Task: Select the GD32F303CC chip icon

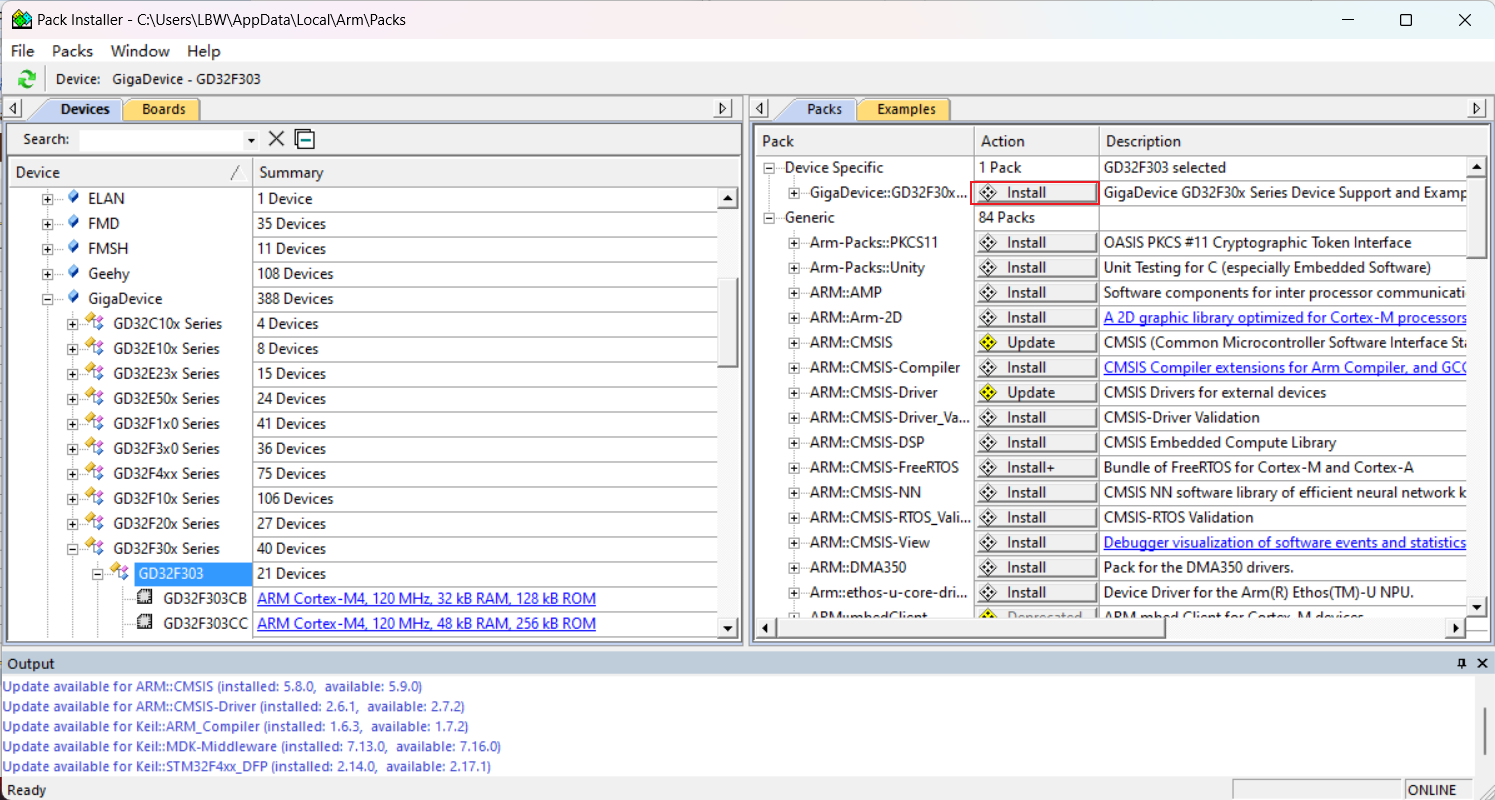Action: point(145,623)
